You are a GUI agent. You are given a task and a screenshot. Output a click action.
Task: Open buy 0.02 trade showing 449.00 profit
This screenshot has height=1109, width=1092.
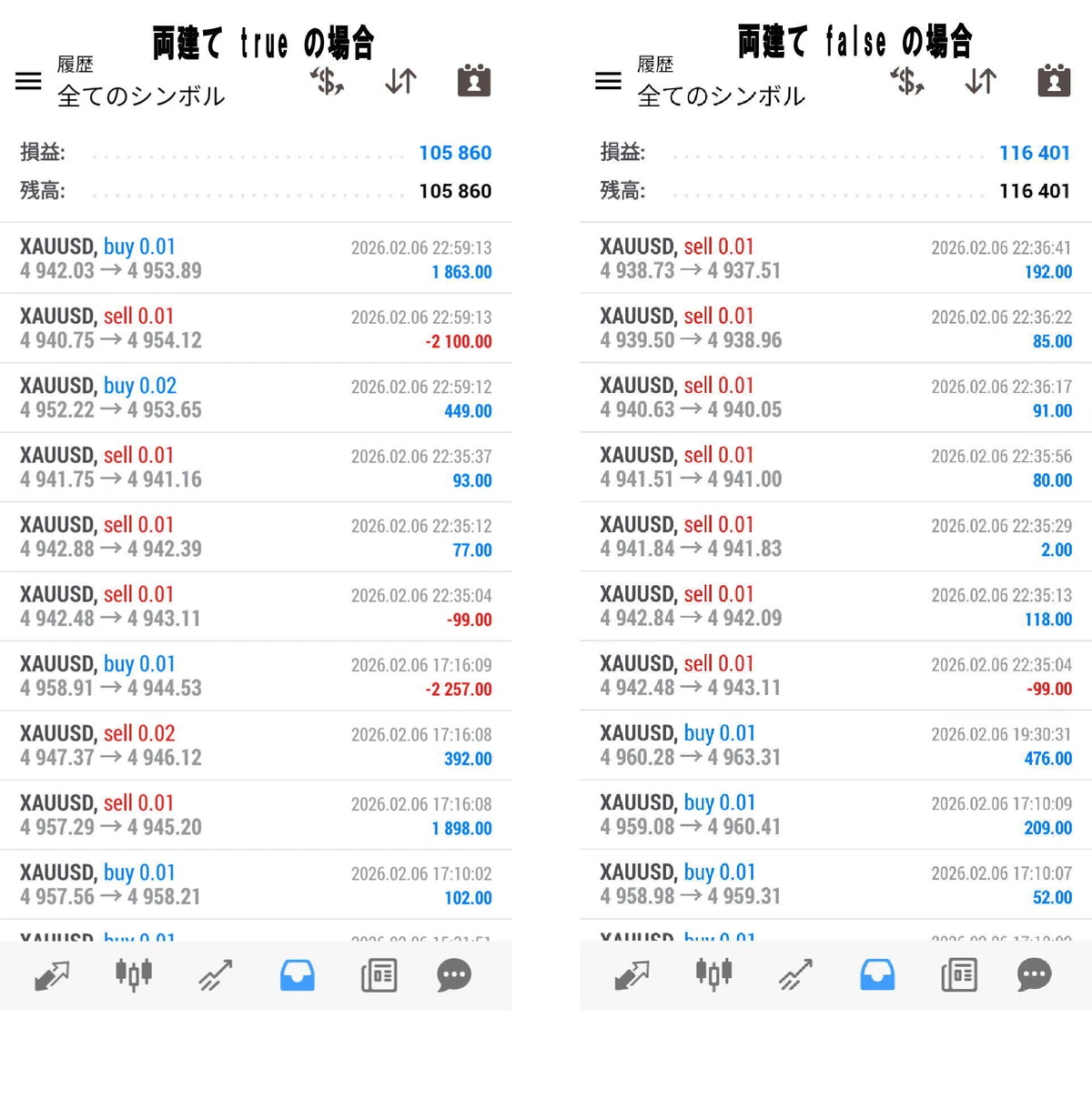256,398
